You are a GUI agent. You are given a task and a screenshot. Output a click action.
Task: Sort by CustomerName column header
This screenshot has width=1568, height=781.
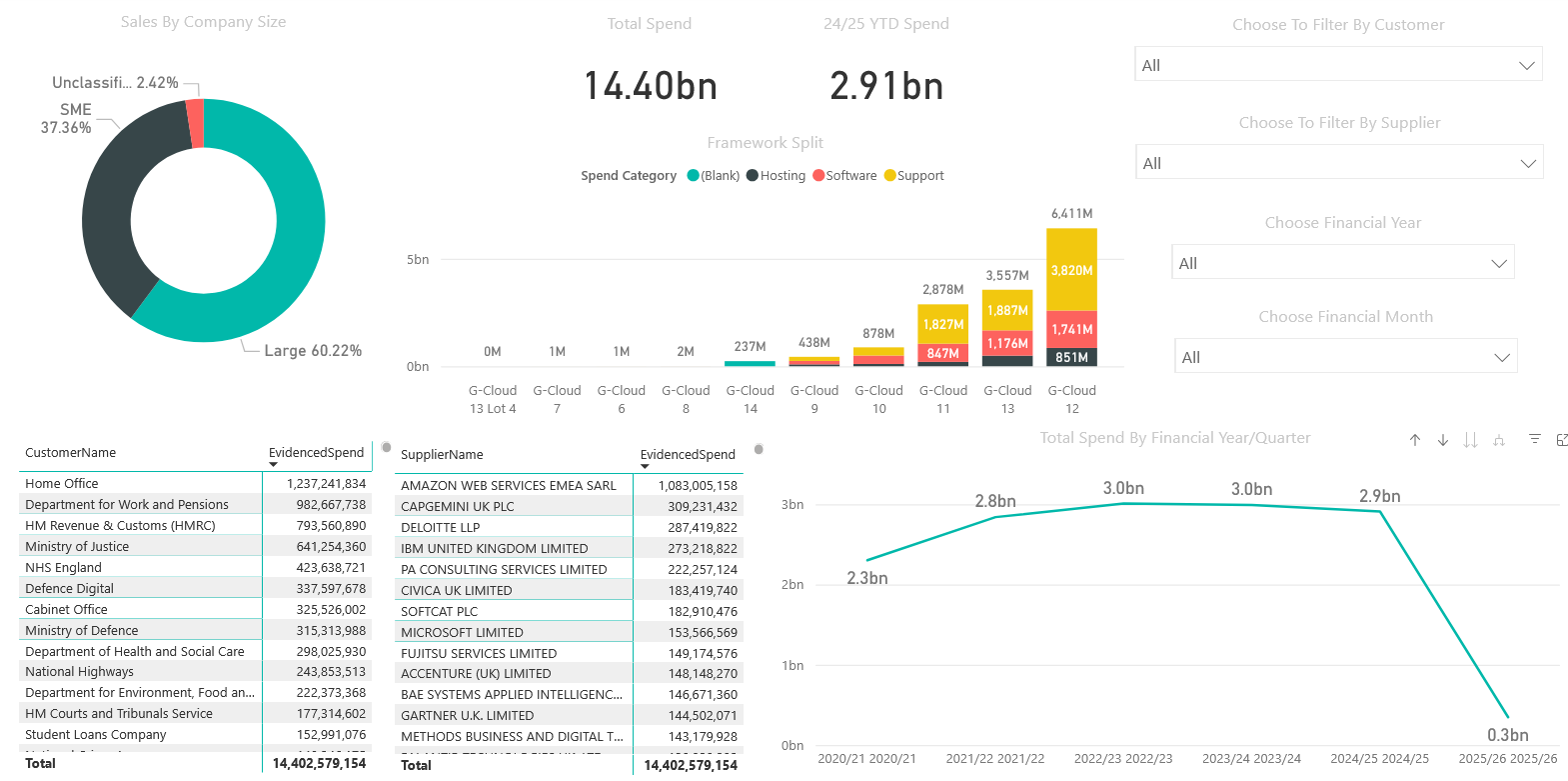(x=70, y=453)
